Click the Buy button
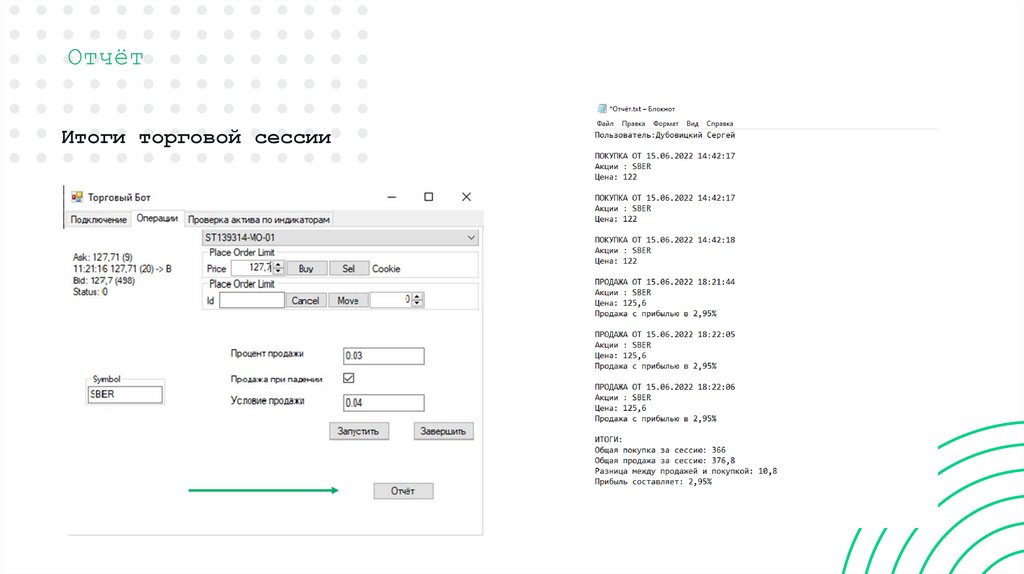1024x574 pixels. click(x=306, y=268)
